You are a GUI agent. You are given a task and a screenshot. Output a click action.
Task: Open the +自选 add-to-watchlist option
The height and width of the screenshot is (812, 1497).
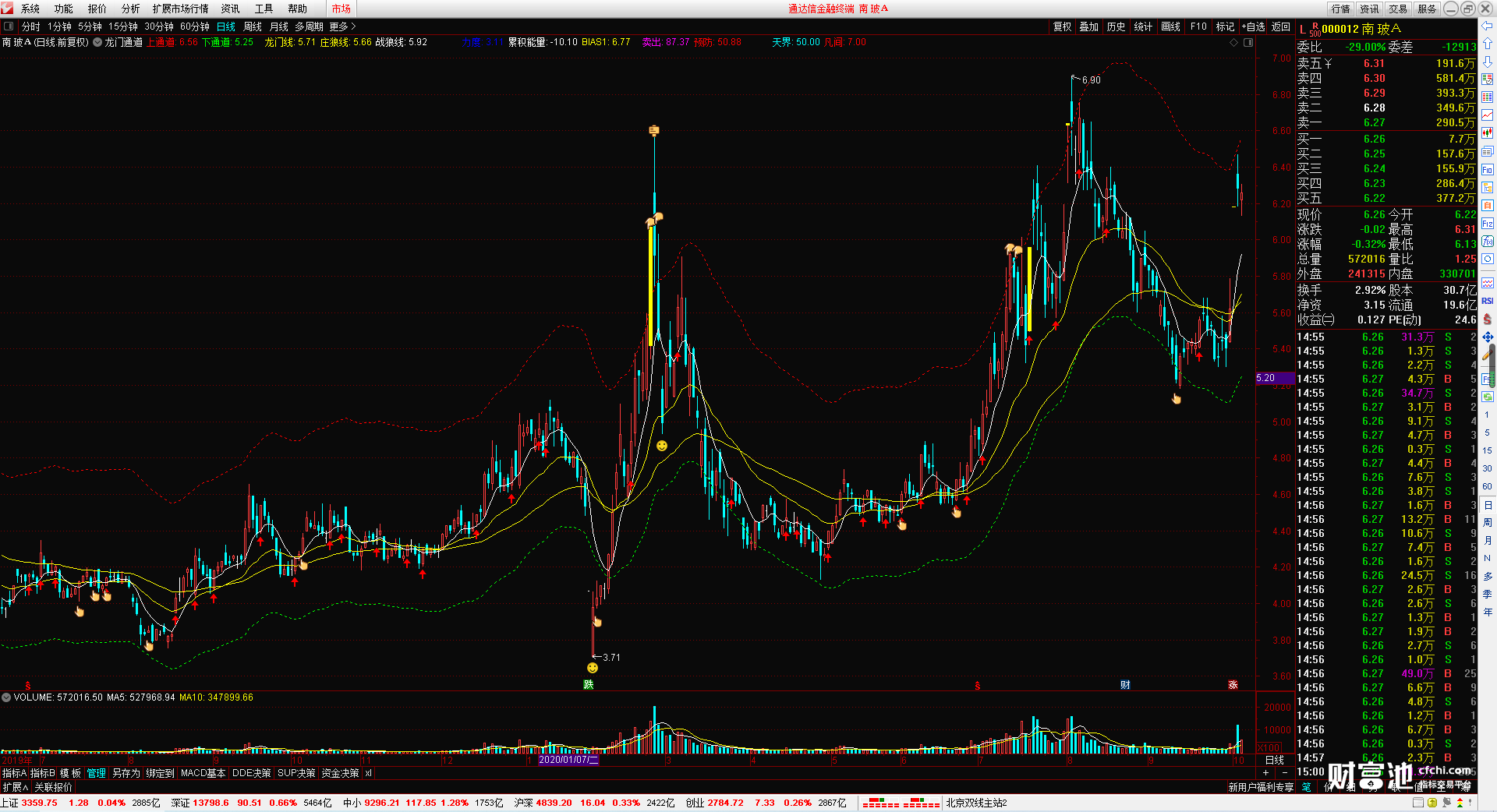pyautogui.click(x=1253, y=26)
